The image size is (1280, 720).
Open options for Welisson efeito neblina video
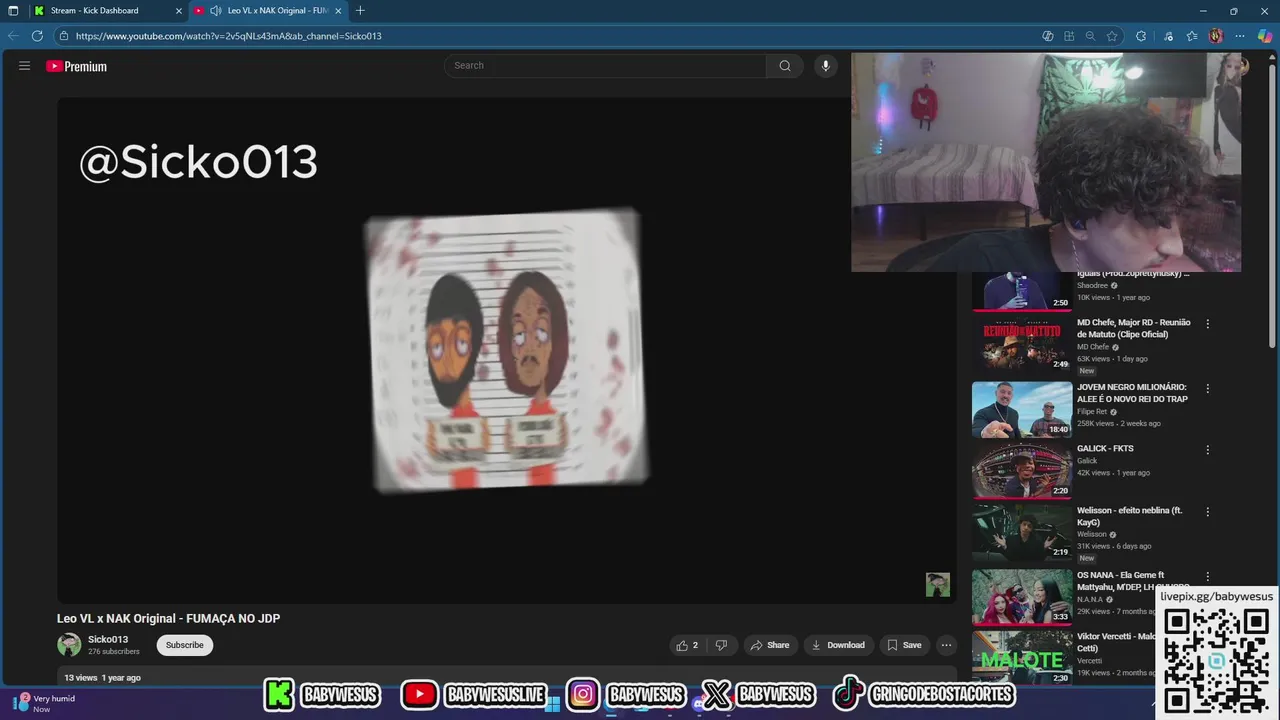point(1207,512)
